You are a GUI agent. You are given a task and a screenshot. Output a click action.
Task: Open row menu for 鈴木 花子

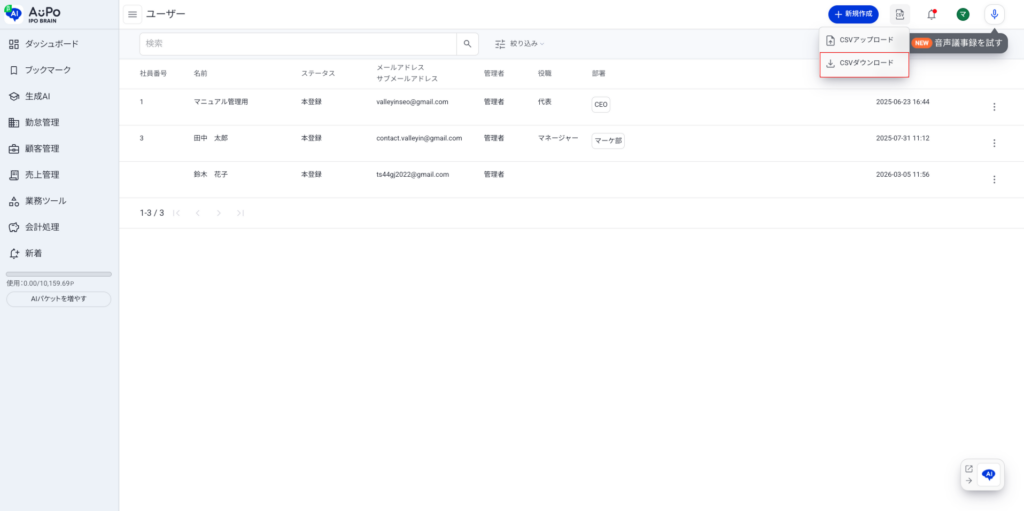pos(993,179)
